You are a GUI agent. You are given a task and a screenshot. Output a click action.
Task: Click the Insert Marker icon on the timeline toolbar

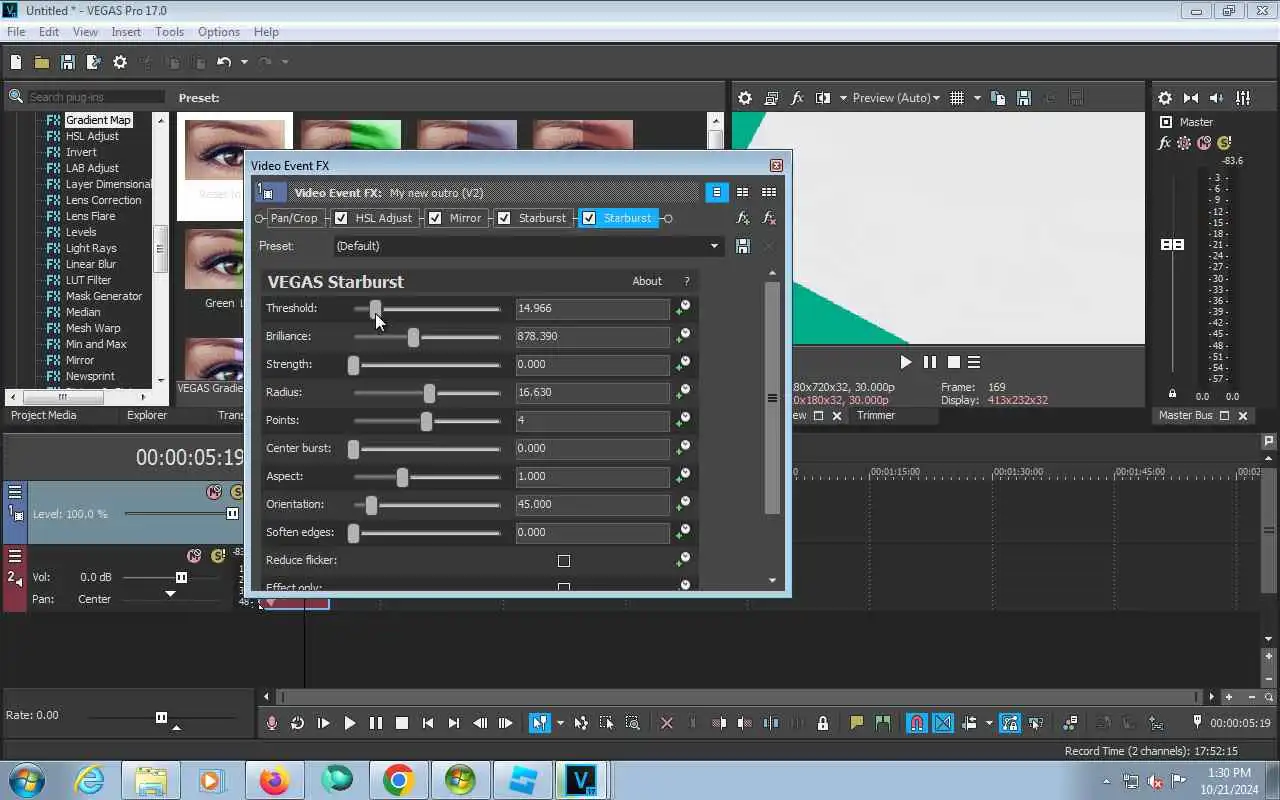point(857,723)
